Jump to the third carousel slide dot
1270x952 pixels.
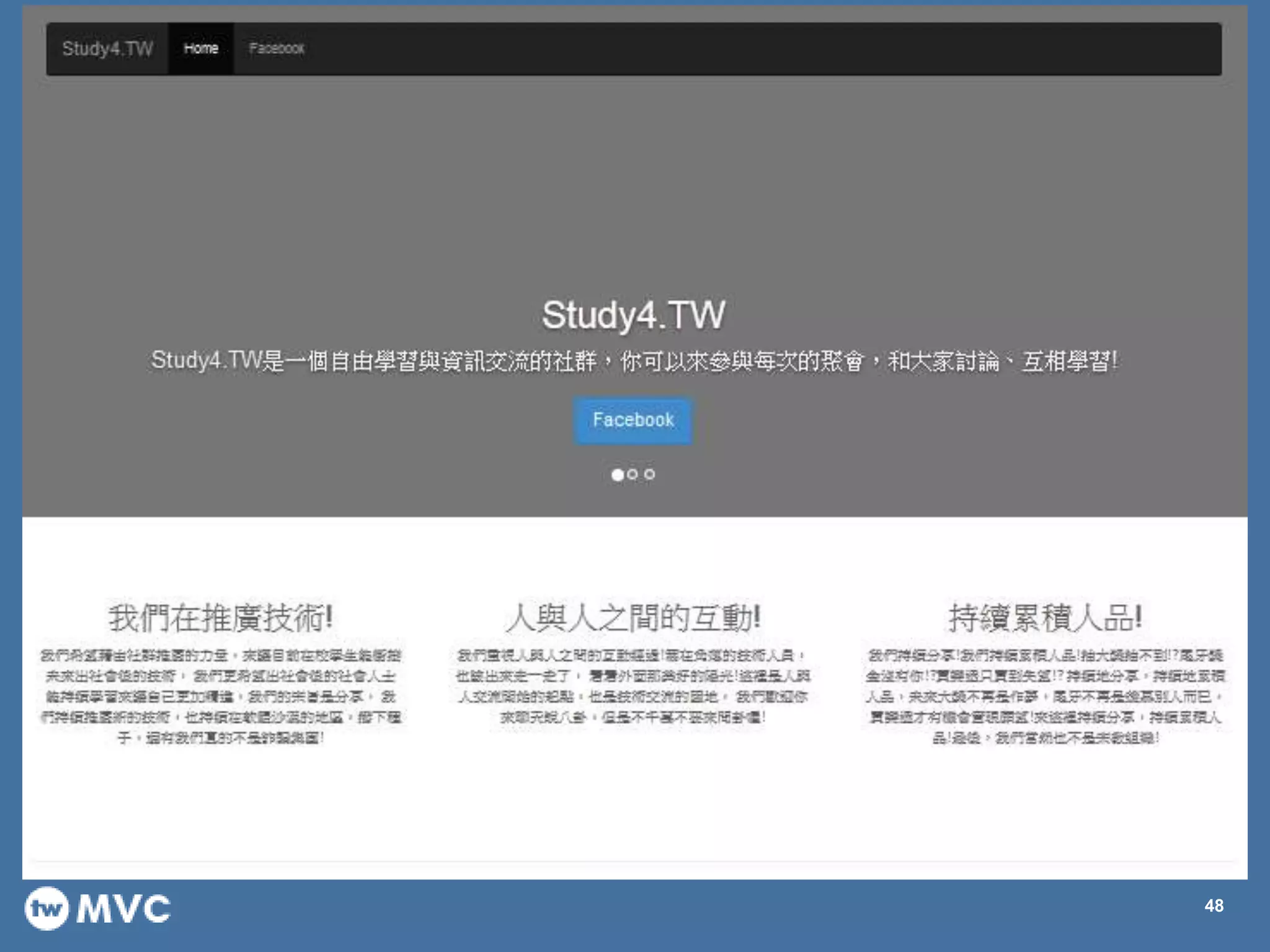point(649,474)
